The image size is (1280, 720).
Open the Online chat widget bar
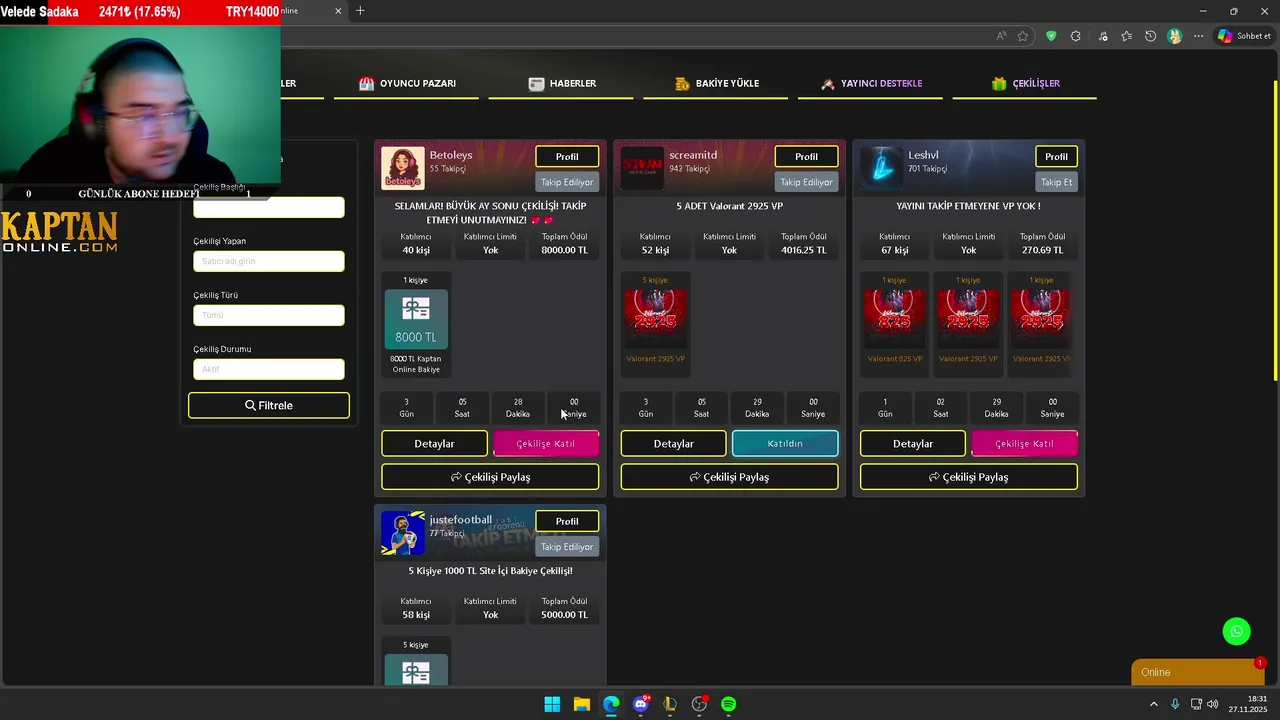[x=1198, y=672]
